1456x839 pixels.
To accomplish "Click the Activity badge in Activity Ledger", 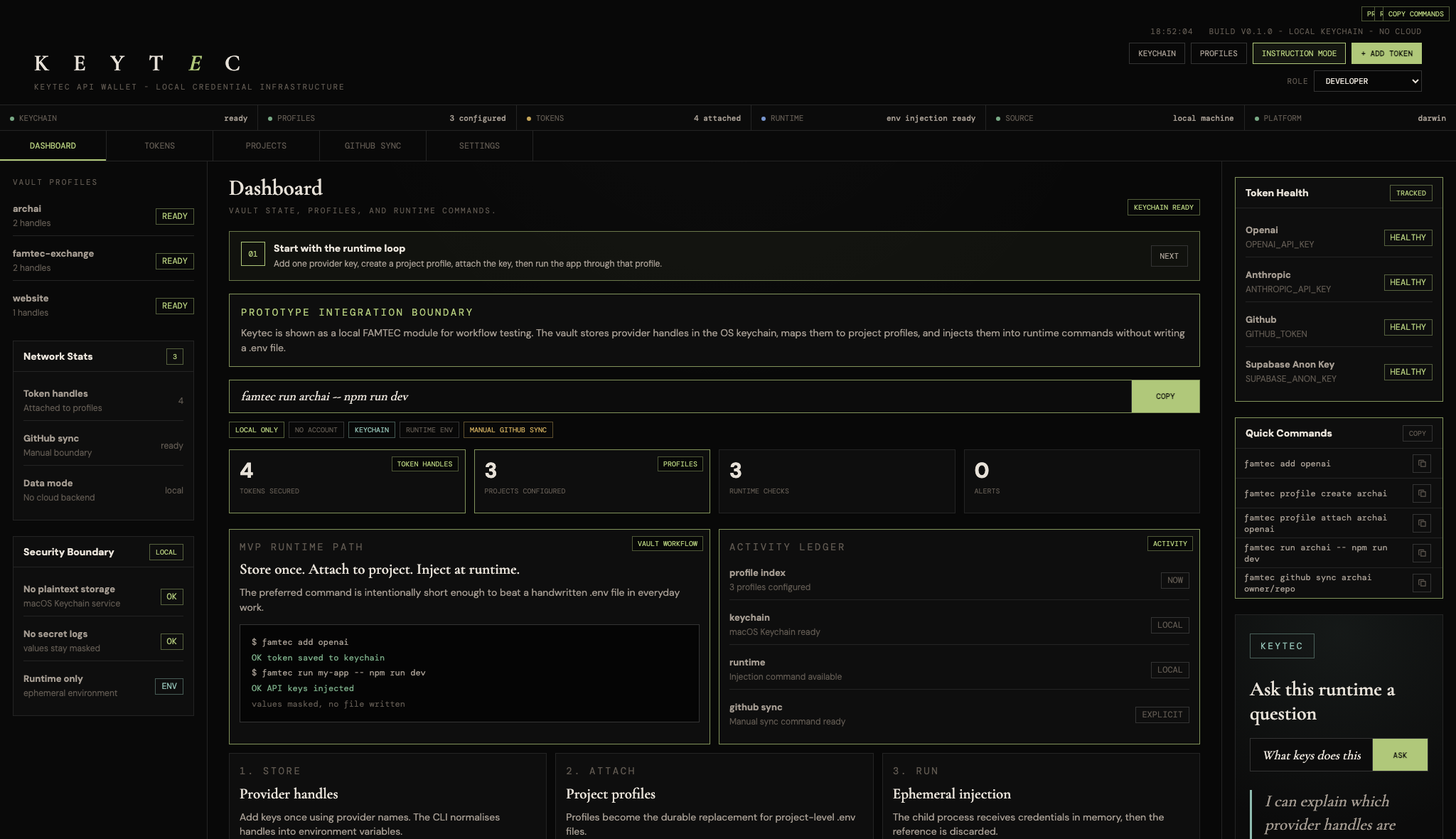I will point(1170,543).
